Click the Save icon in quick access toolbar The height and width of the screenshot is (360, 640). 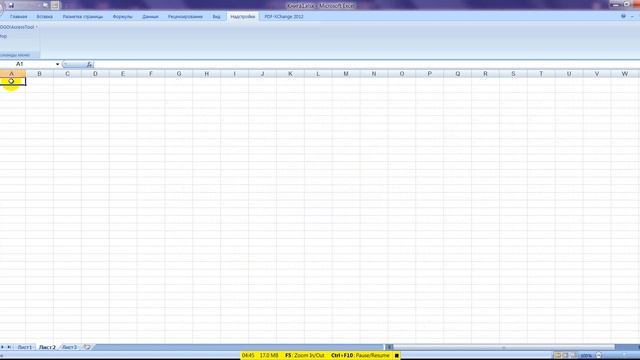11,5
